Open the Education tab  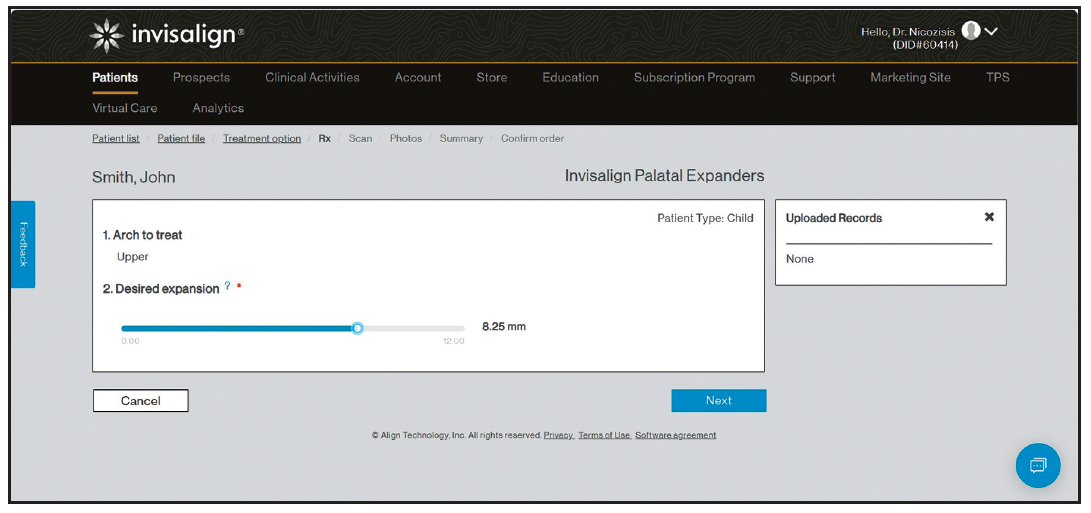click(x=571, y=77)
